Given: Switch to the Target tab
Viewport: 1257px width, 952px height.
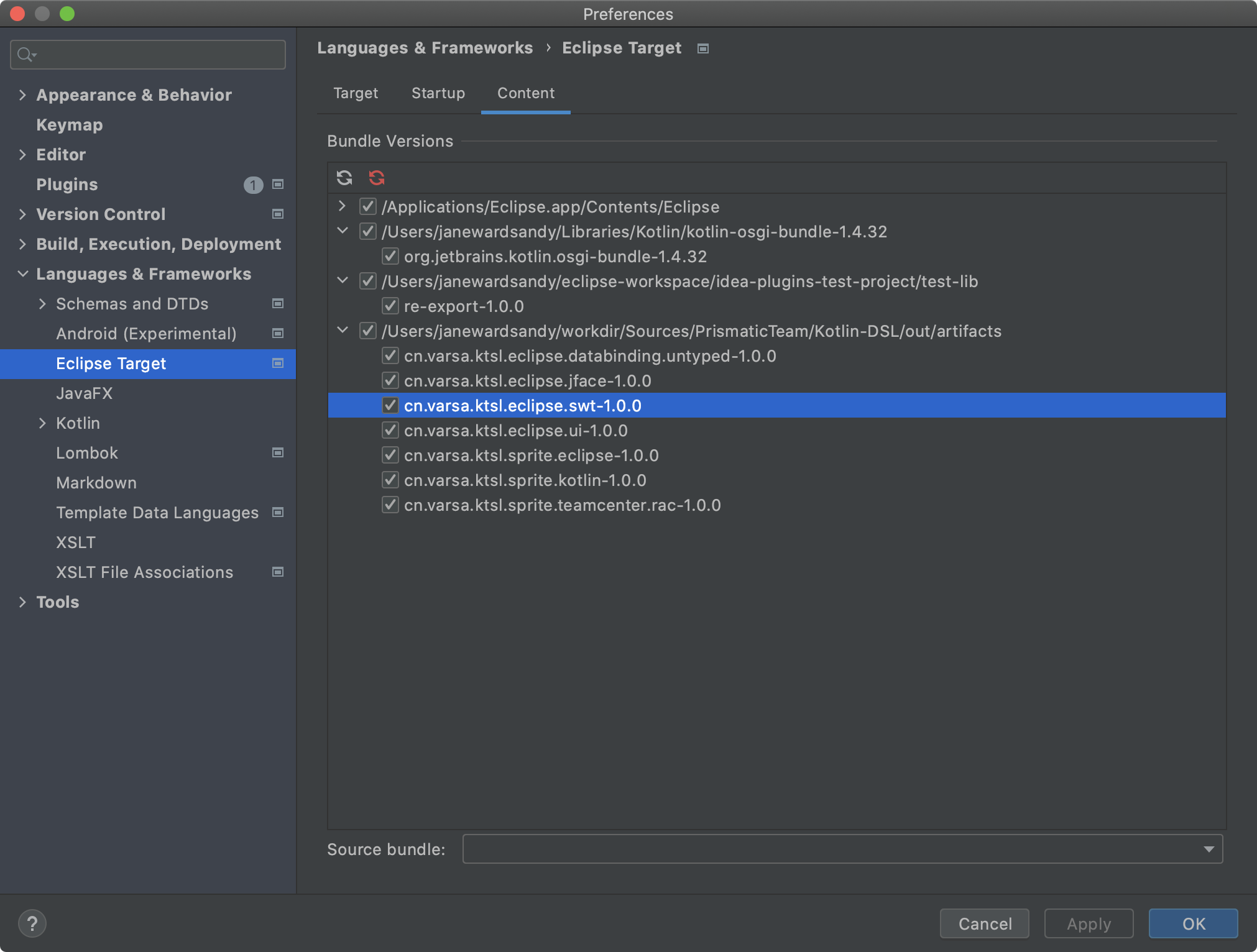Looking at the screenshot, I should coord(355,93).
